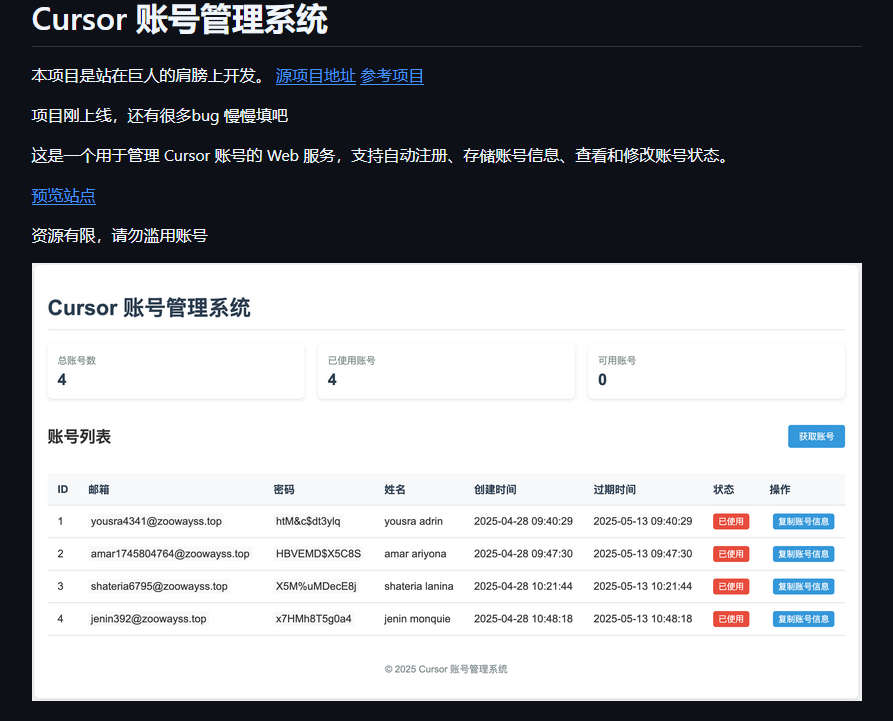Screen dimensions: 893x721
Task: Click the 密码 column header
Action: pos(284,489)
